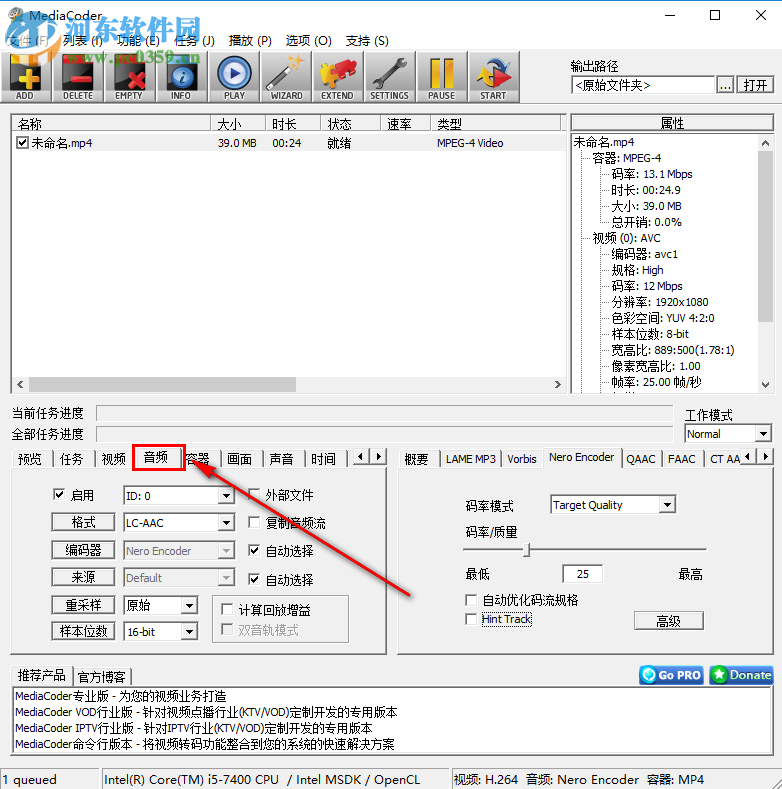Image resolution: width=782 pixels, height=789 pixels.
Task: Open the 播放 (P) menu
Action: pos(250,41)
